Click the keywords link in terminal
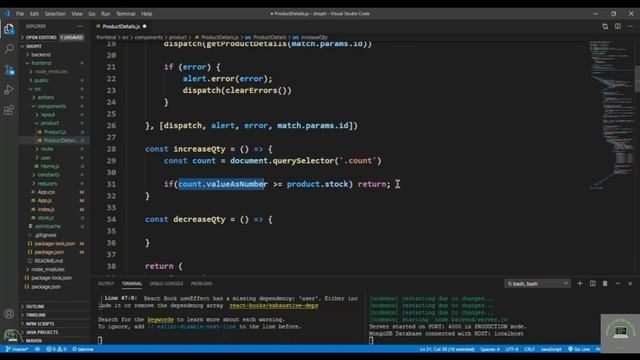 coord(160,319)
